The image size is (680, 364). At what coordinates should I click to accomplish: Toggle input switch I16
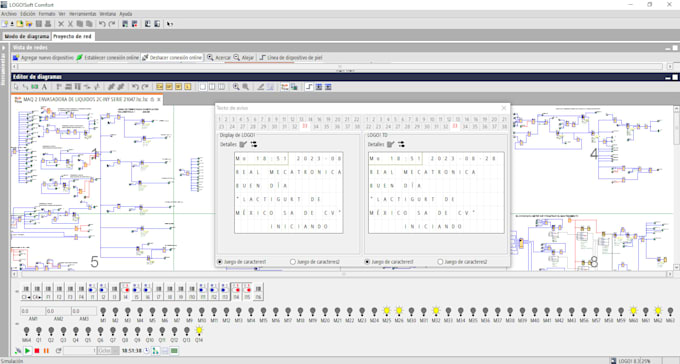(x=258, y=291)
